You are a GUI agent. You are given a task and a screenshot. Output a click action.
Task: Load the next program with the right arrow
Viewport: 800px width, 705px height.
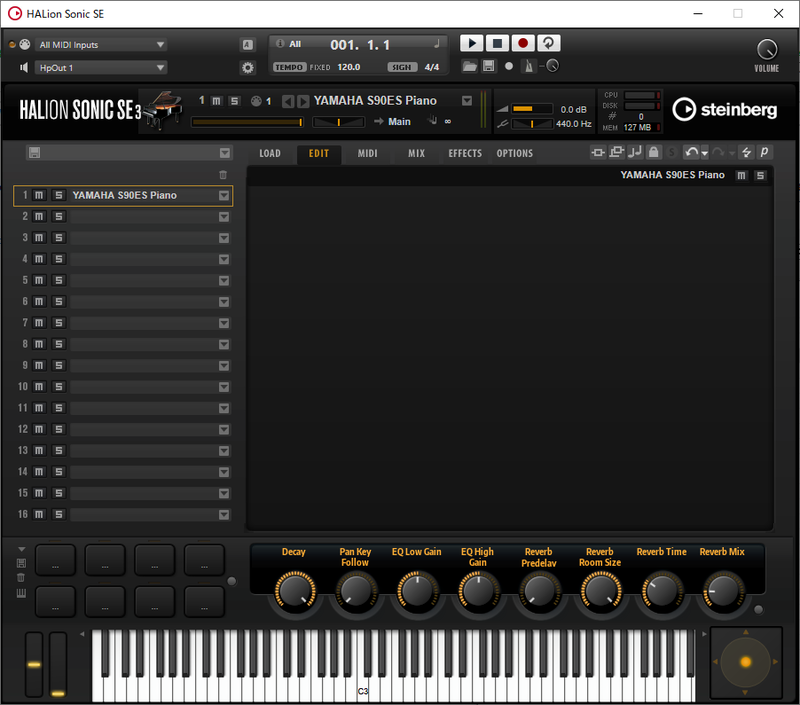303,102
